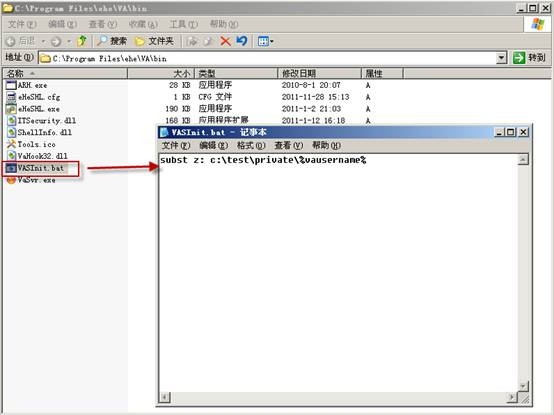Open Notepad's Format (格式) menu
The width and height of the screenshot is (554, 415).
[x=251, y=145]
